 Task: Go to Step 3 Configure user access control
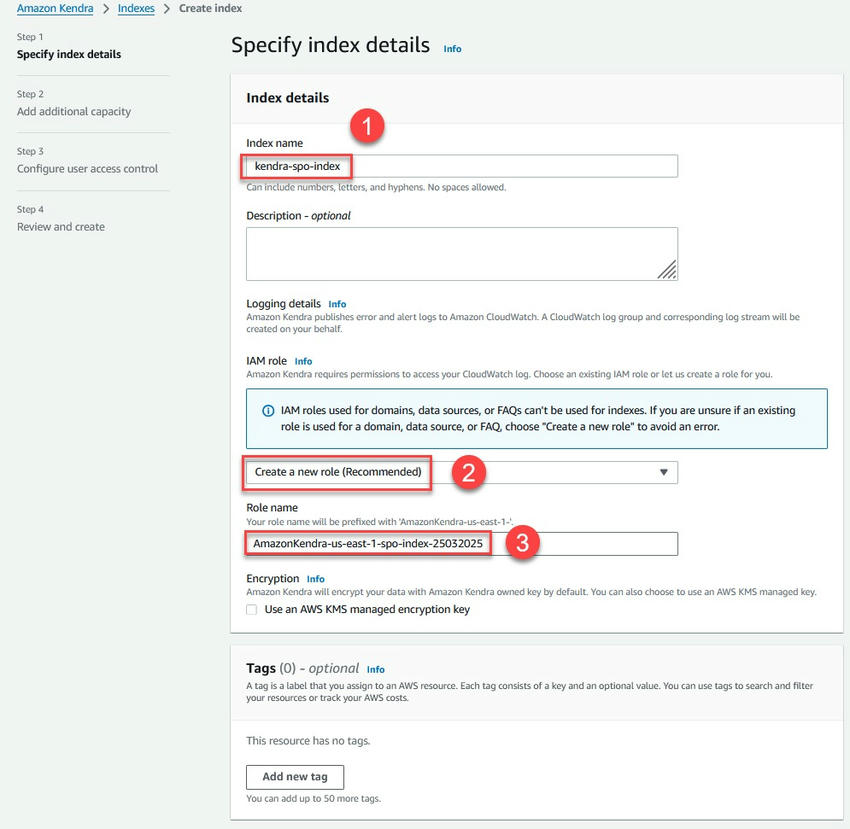click(88, 169)
